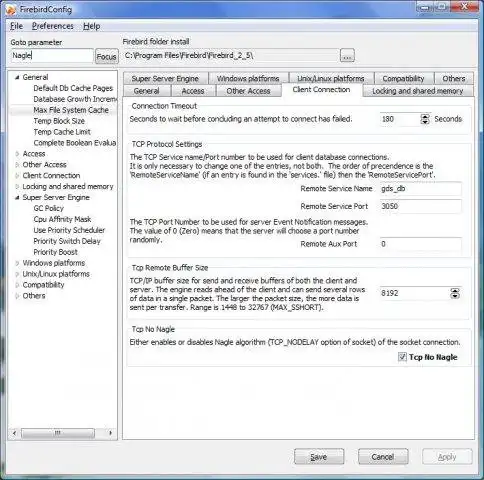Switch to Other Access tab
Image resolution: width=484 pixels, height=480 pixels.
(x=248, y=91)
